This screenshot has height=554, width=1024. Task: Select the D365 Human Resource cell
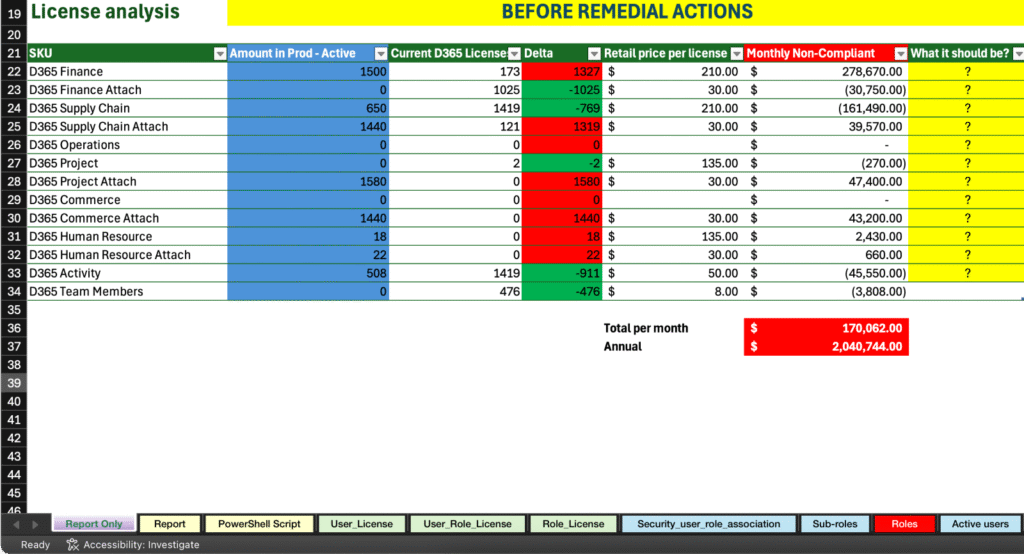127,236
